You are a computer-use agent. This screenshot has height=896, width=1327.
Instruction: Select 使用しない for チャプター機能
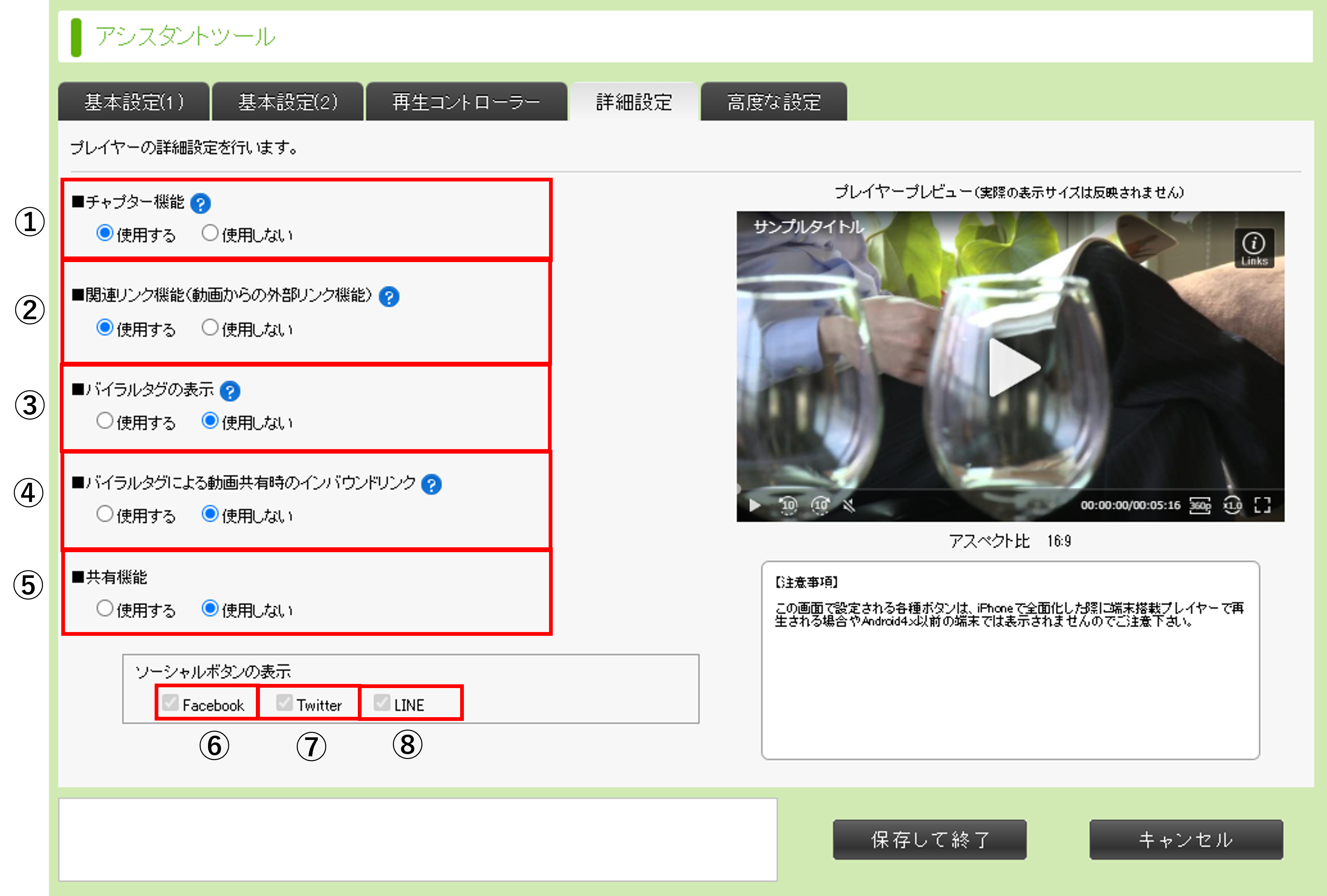click(210, 233)
